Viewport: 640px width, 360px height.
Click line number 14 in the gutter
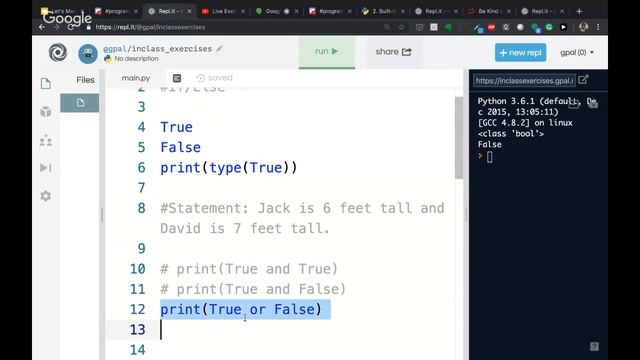138,350
